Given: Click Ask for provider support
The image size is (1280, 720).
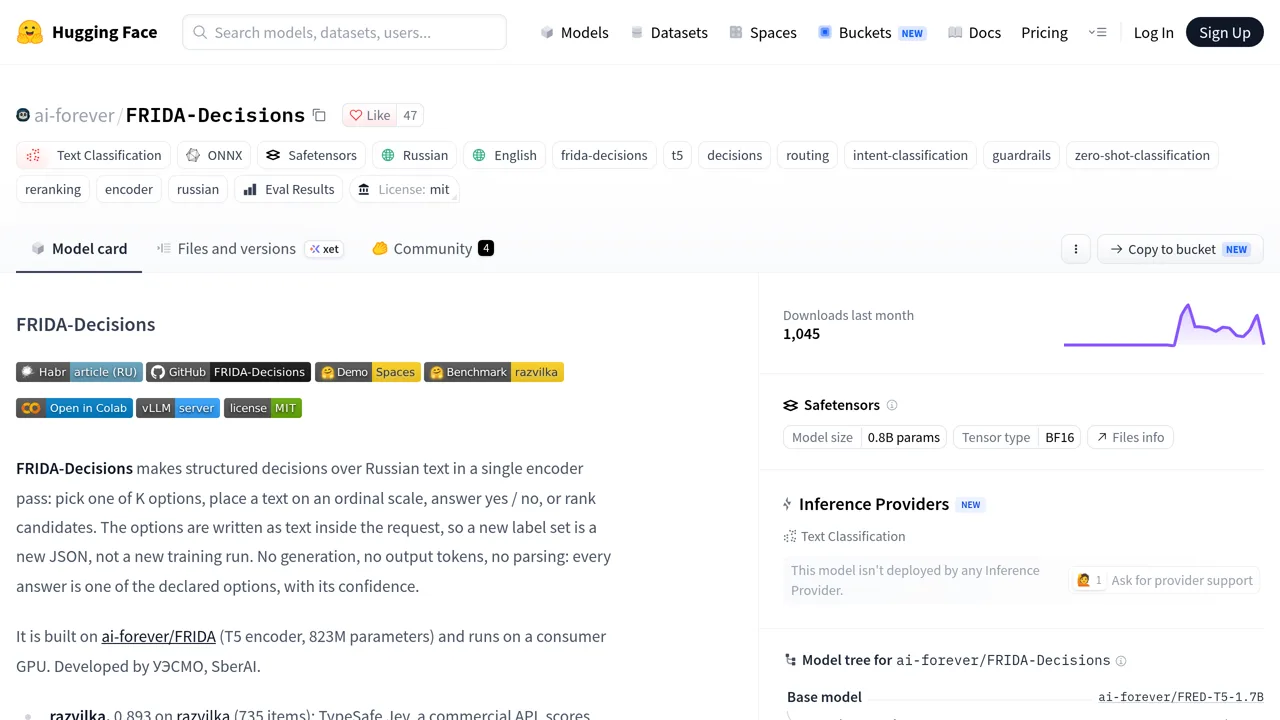Looking at the screenshot, I should [1164, 580].
